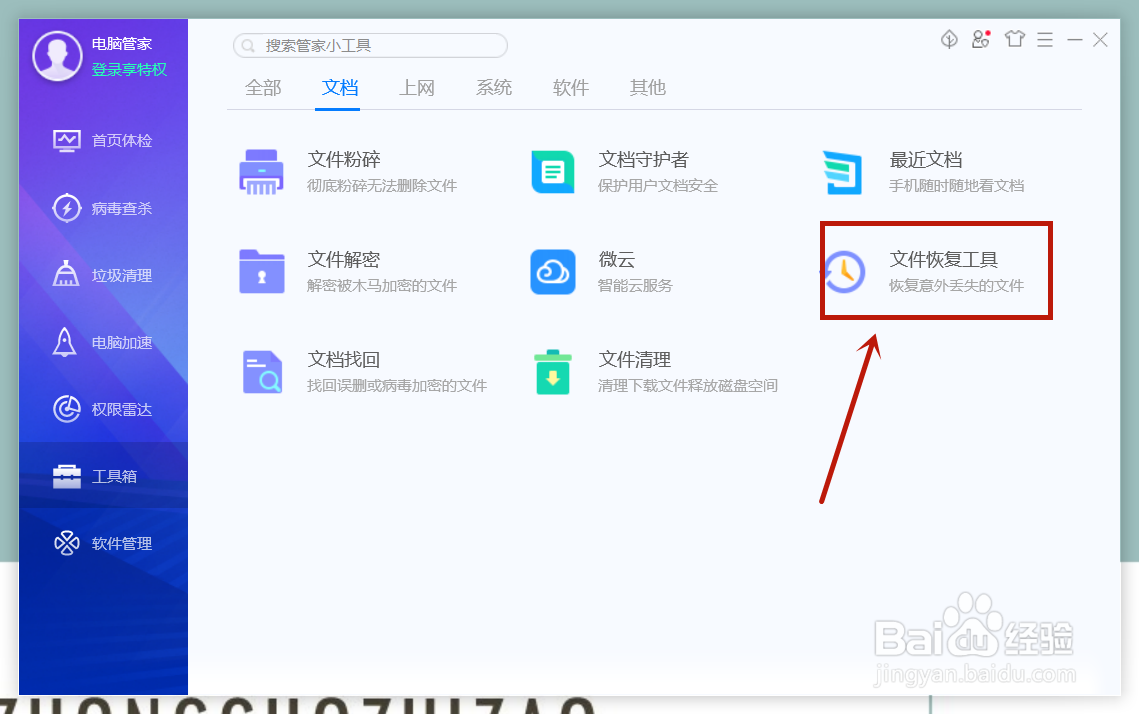1139x714 pixels.
Task: Click the 电脑管家 title text
Action: pos(121,44)
